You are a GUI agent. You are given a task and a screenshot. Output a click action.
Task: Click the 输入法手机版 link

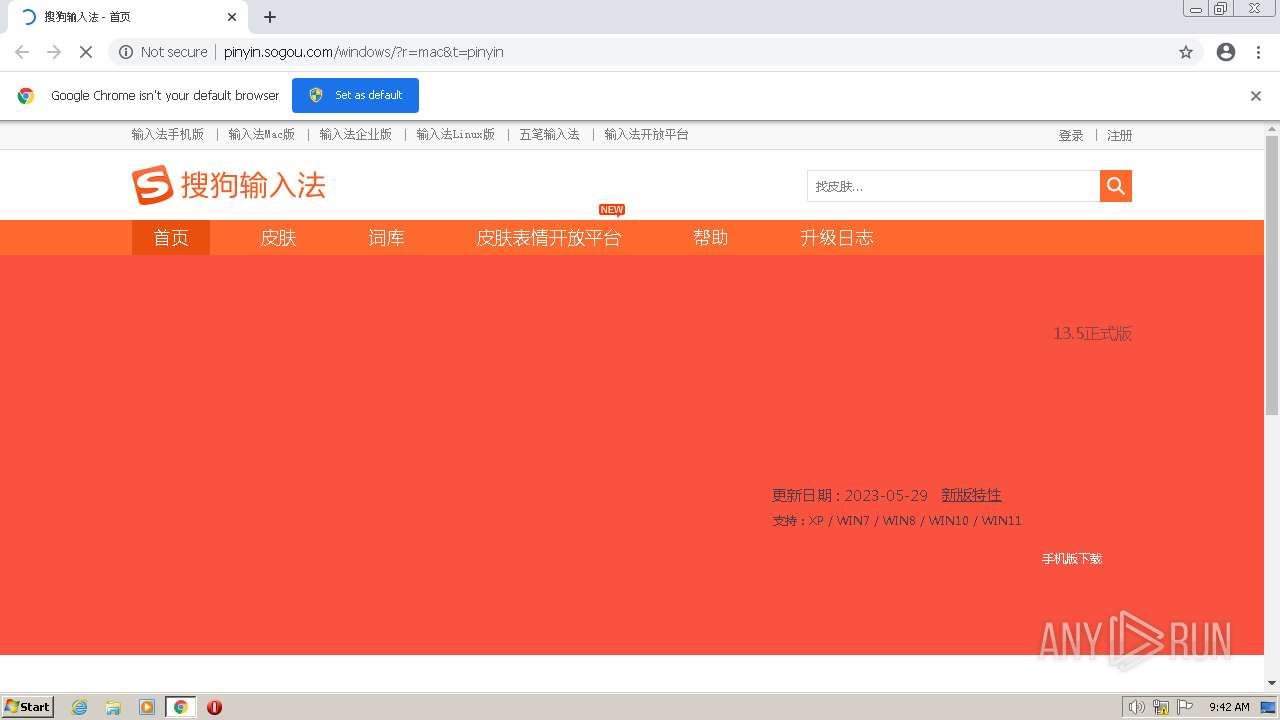(x=167, y=134)
